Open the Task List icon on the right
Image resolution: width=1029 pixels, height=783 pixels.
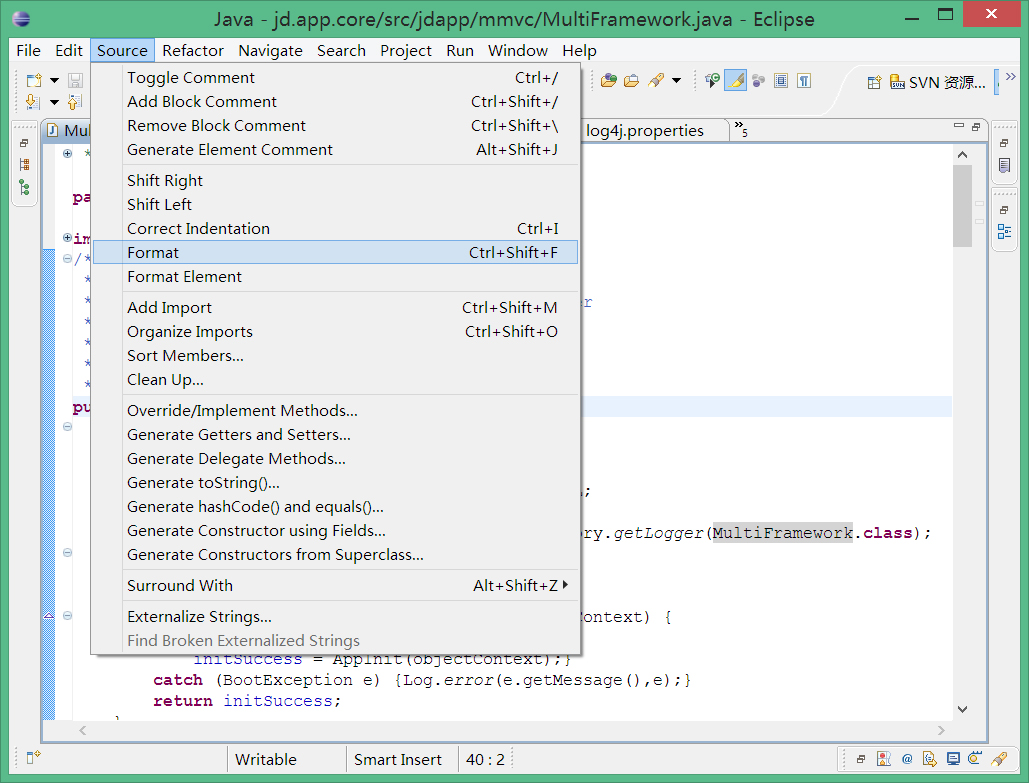pyautogui.click(x=1004, y=165)
